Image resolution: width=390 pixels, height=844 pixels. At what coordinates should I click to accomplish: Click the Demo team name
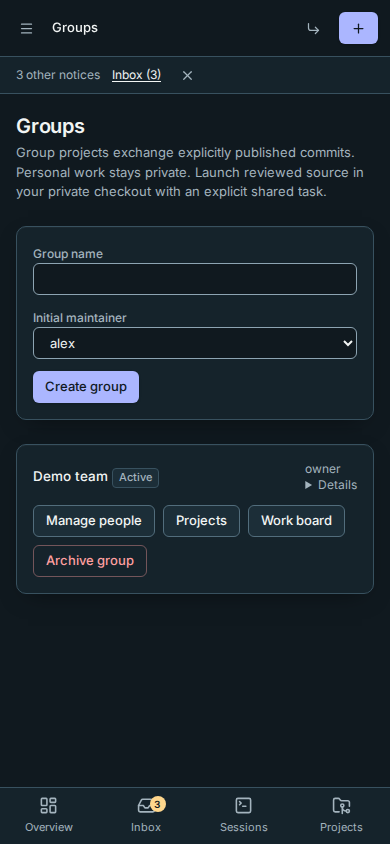[x=70, y=477]
